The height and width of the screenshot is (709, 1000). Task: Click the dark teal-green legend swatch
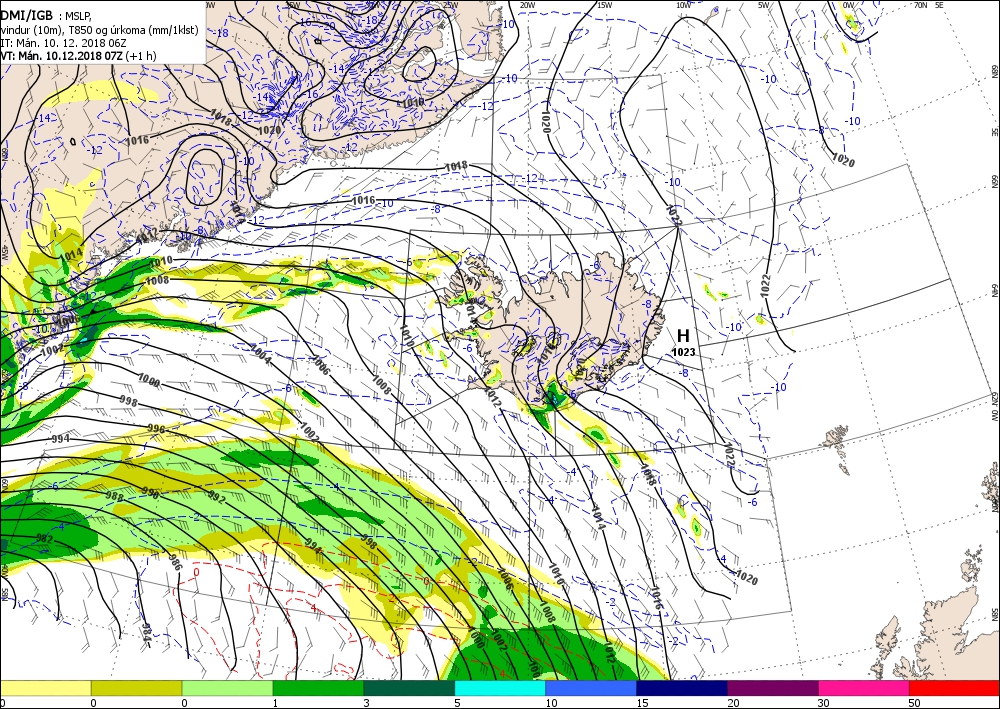click(x=409, y=688)
